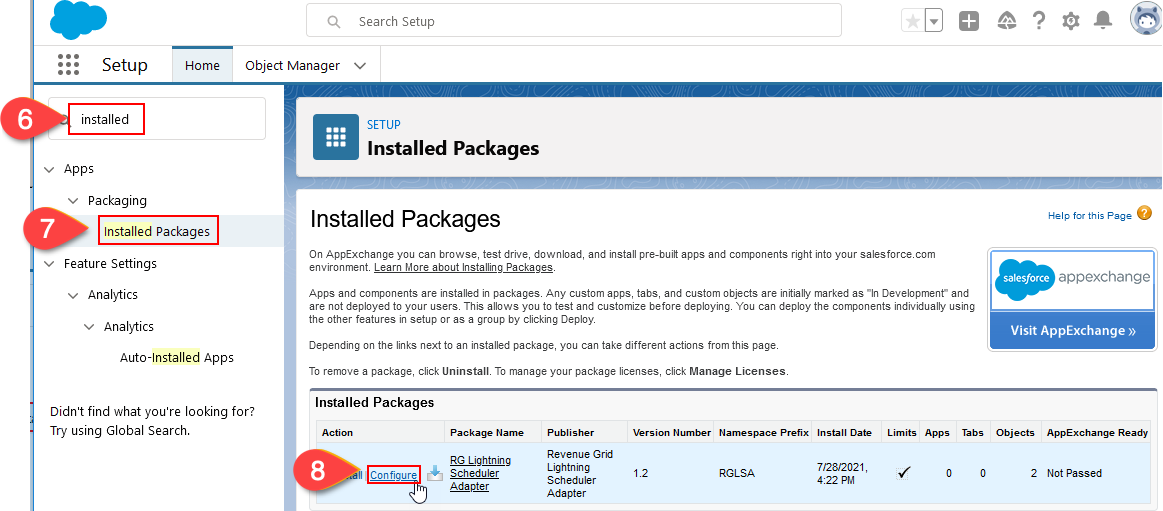Collapse the Packaging node chevron
This screenshot has height=511, width=1163.
73,200
